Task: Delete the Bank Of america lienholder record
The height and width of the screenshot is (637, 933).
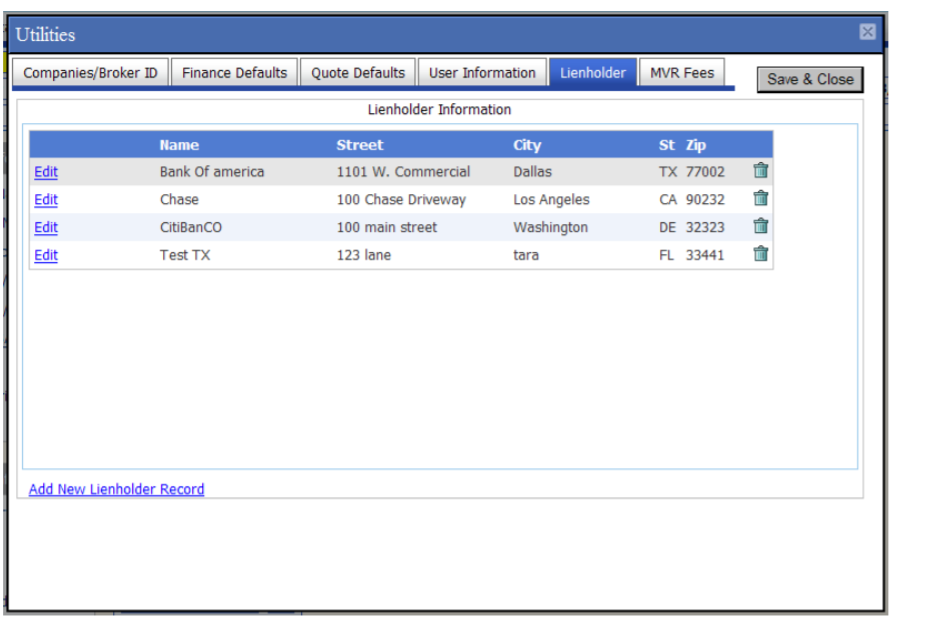Action: click(760, 170)
